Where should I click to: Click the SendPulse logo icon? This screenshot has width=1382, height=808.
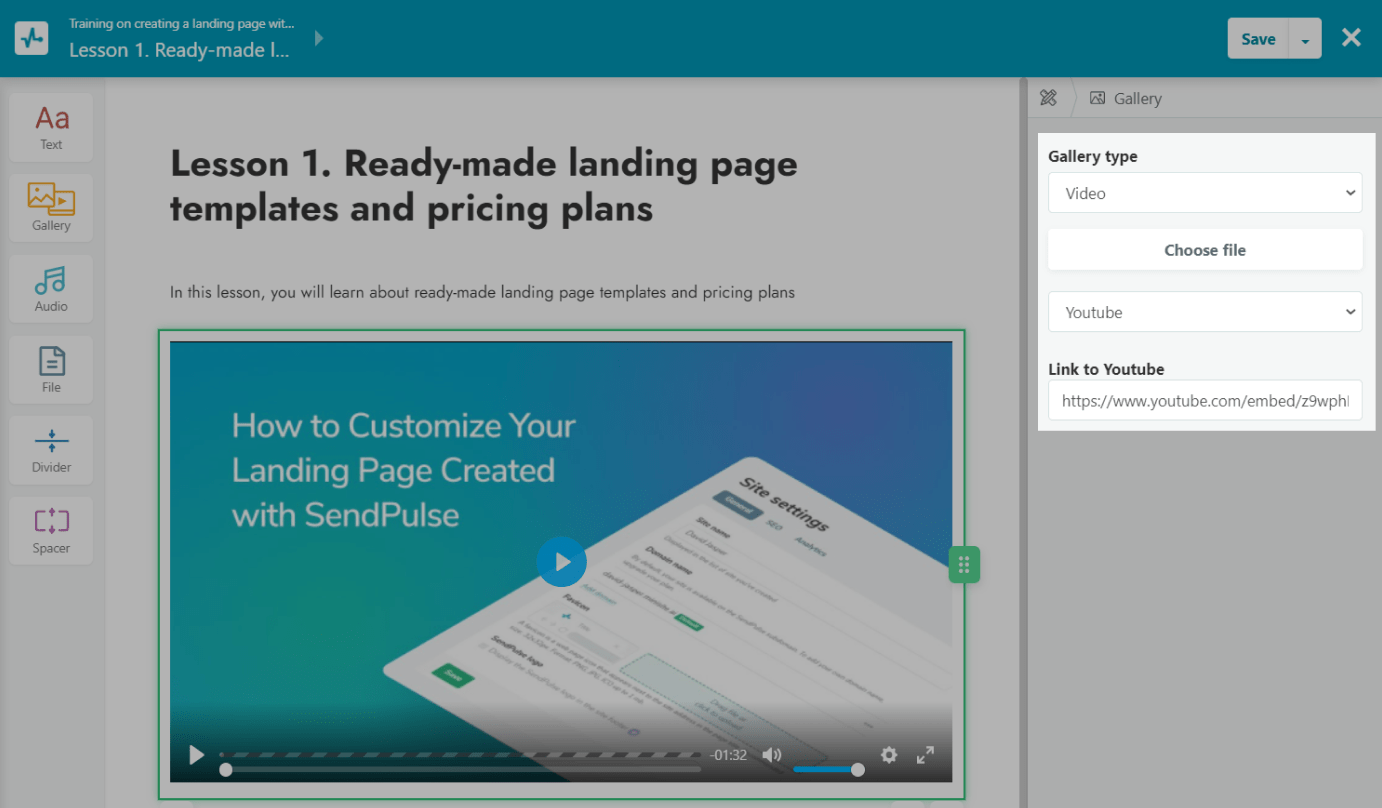[33, 38]
